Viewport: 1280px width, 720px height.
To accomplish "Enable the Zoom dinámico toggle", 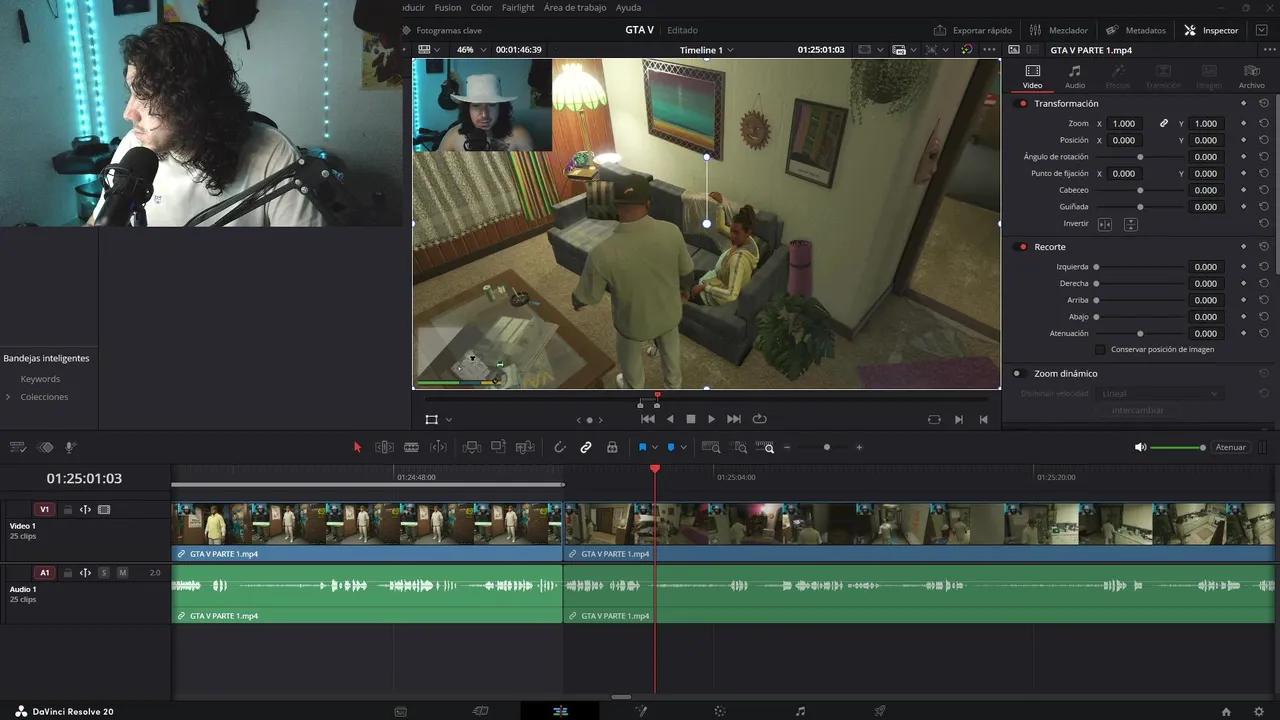I will [1017, 374].
